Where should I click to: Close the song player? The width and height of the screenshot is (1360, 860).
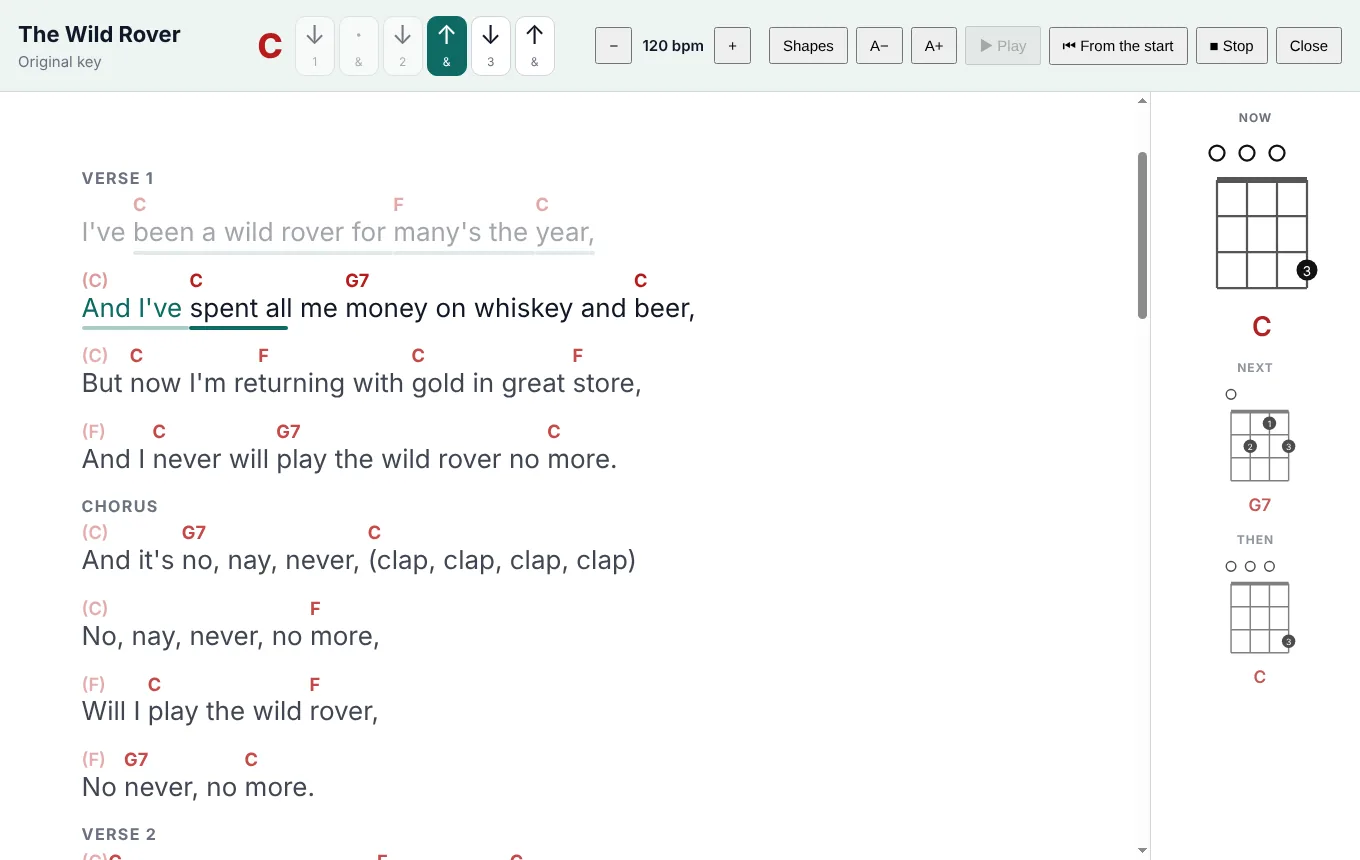pos(1309,46)
